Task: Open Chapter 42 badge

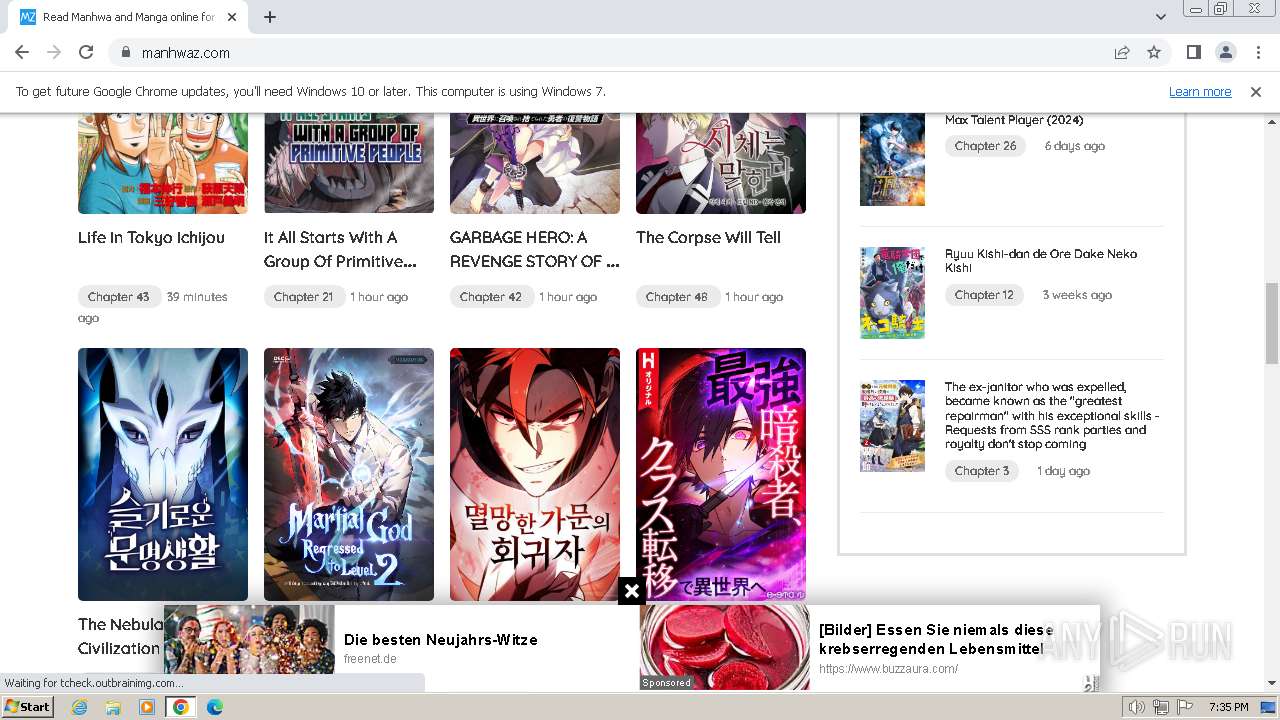Action: 490,296
